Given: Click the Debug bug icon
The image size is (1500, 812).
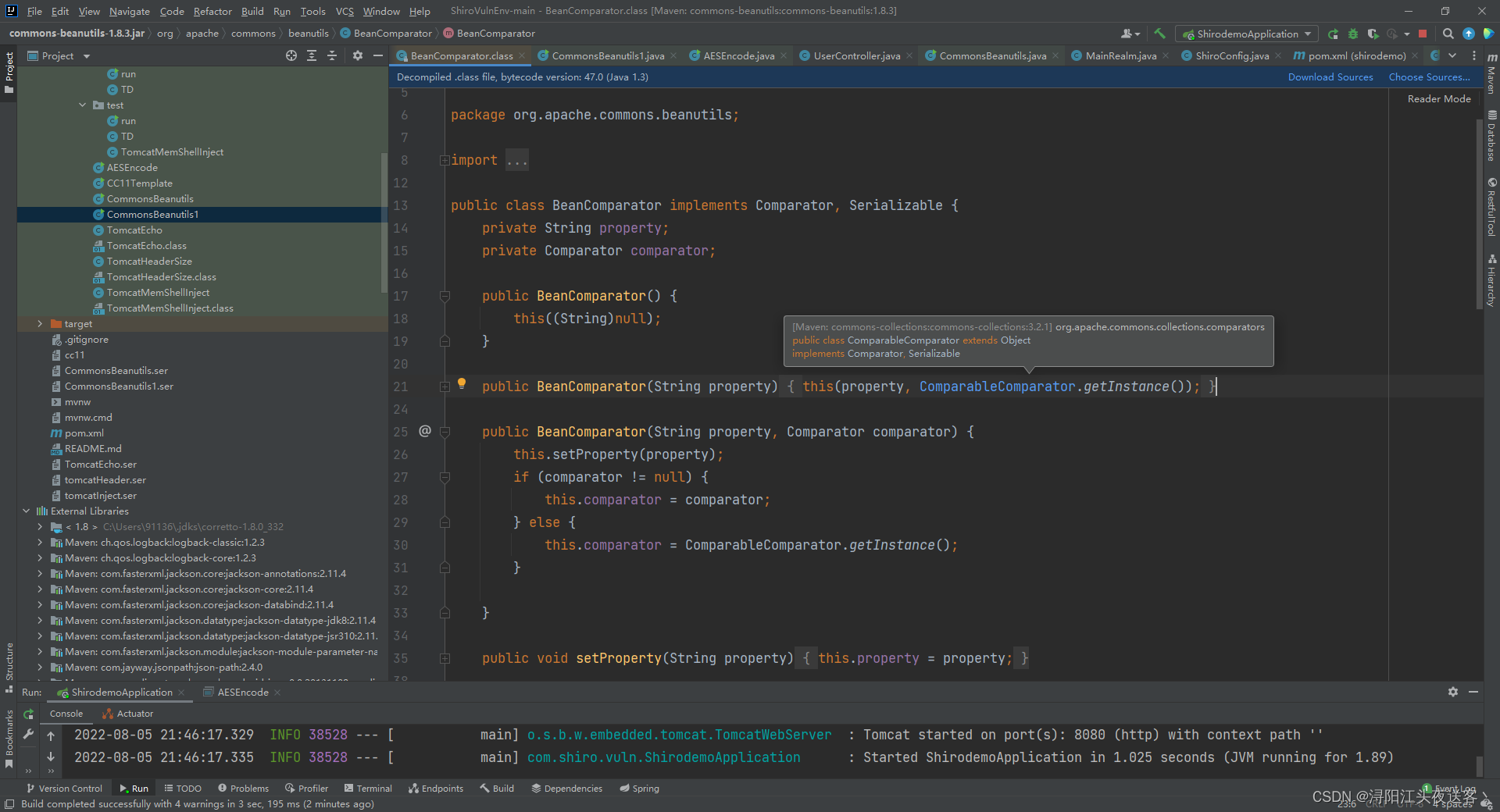Looking at the screenshot, I should [1353, 34].
